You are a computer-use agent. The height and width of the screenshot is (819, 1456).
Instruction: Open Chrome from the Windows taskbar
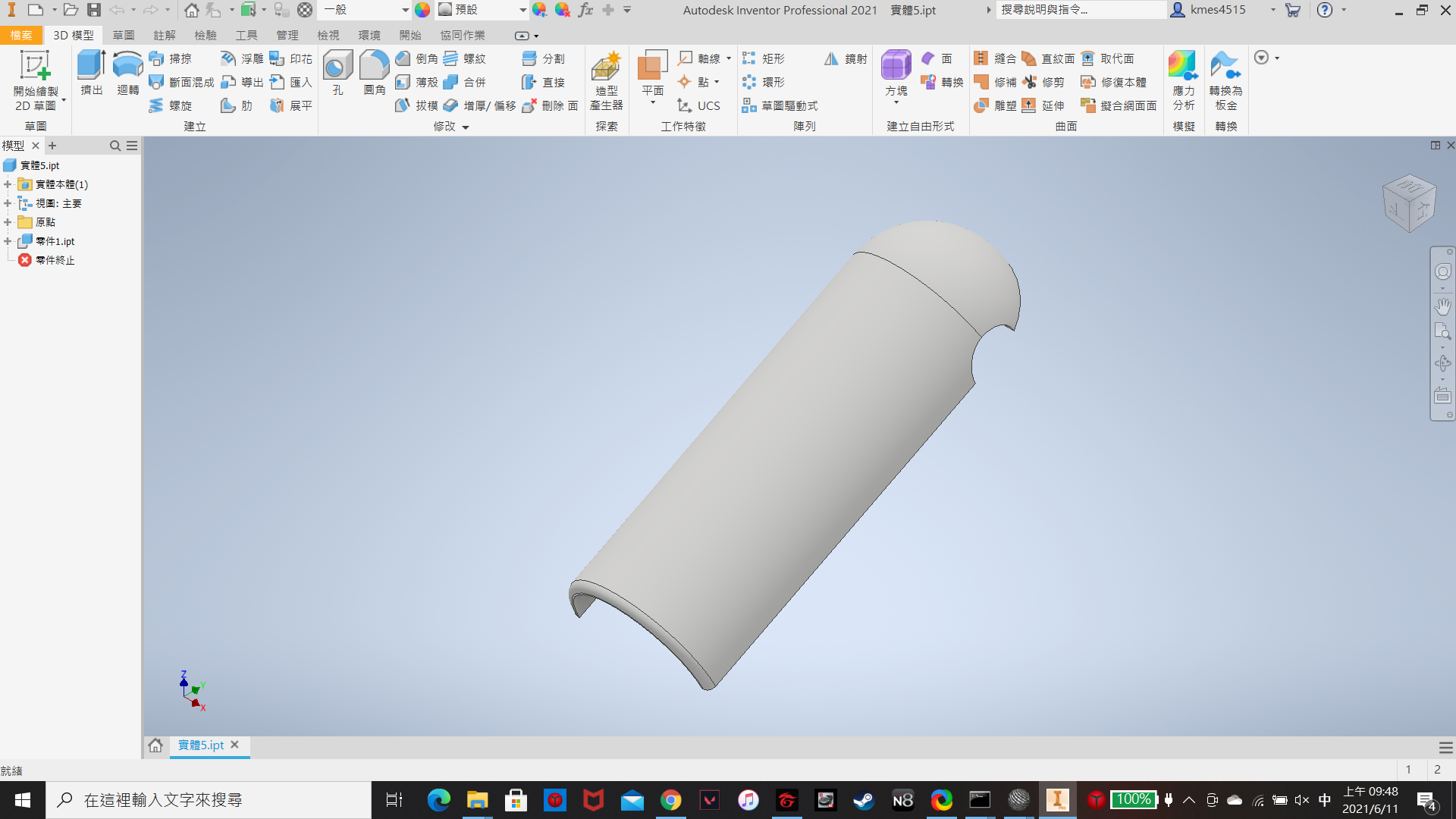(670, 800)
